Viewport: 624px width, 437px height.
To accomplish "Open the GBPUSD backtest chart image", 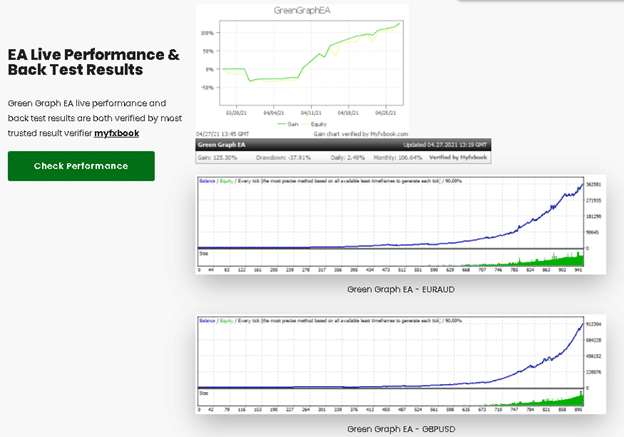I will (x=401, y=364).
